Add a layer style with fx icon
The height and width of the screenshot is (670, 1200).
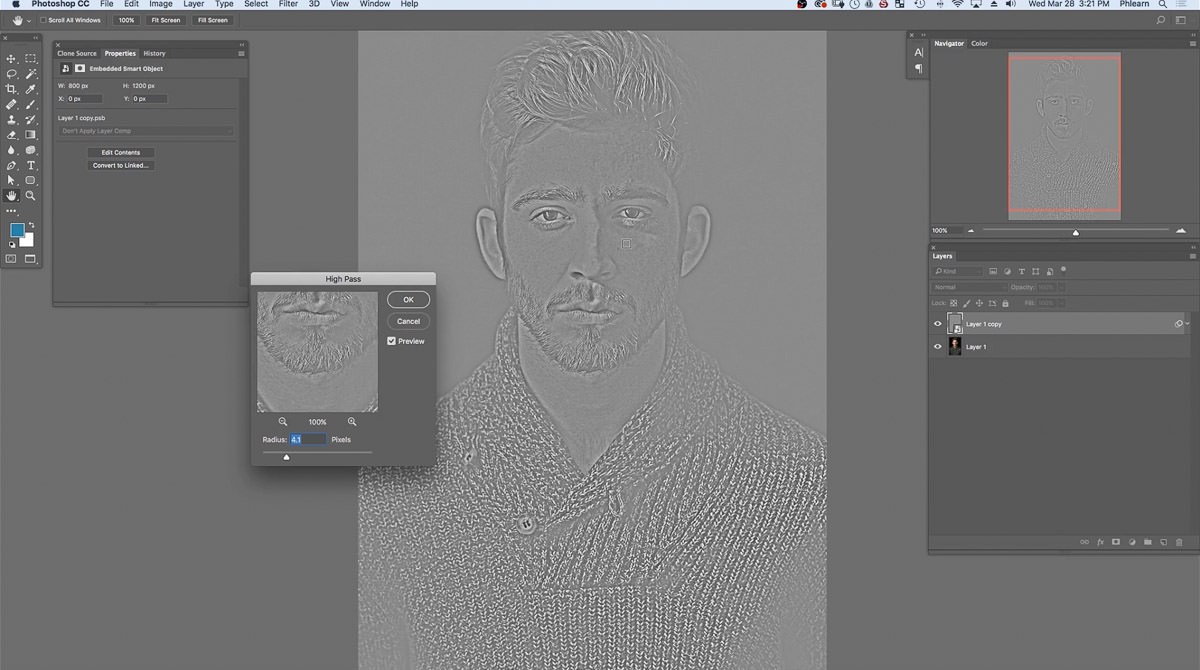1101,542
